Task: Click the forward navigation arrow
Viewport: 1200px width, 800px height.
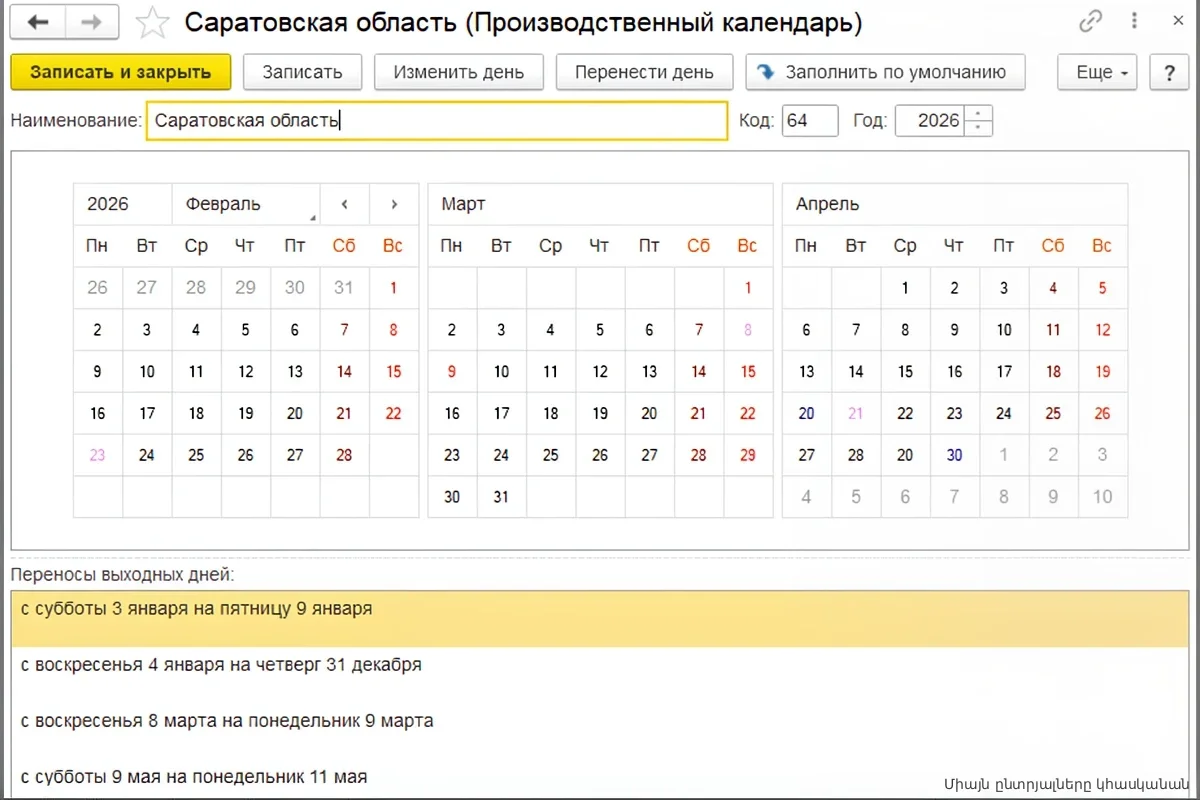Action: [92, 22]
